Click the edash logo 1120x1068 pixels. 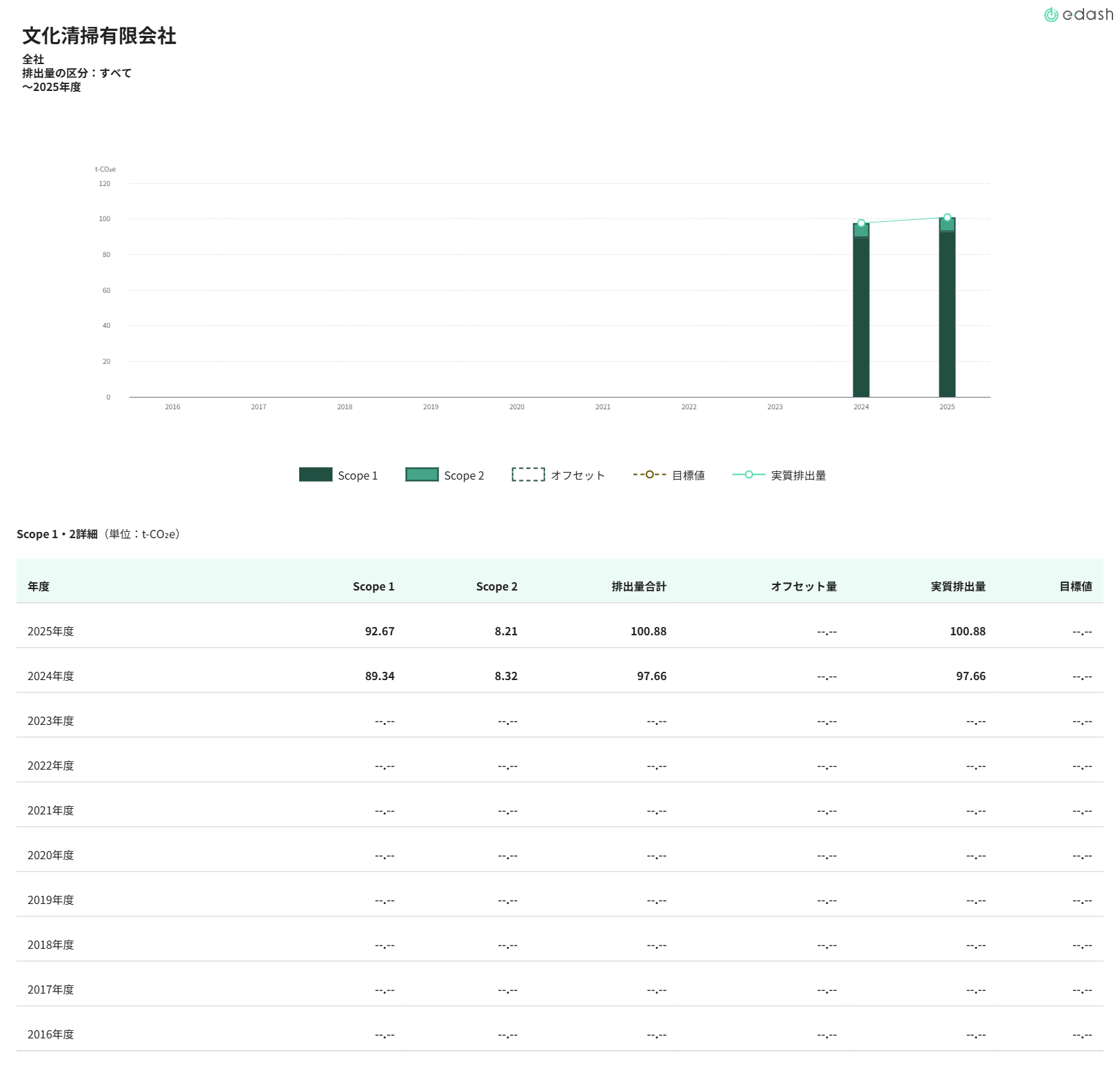[1078, 14]
